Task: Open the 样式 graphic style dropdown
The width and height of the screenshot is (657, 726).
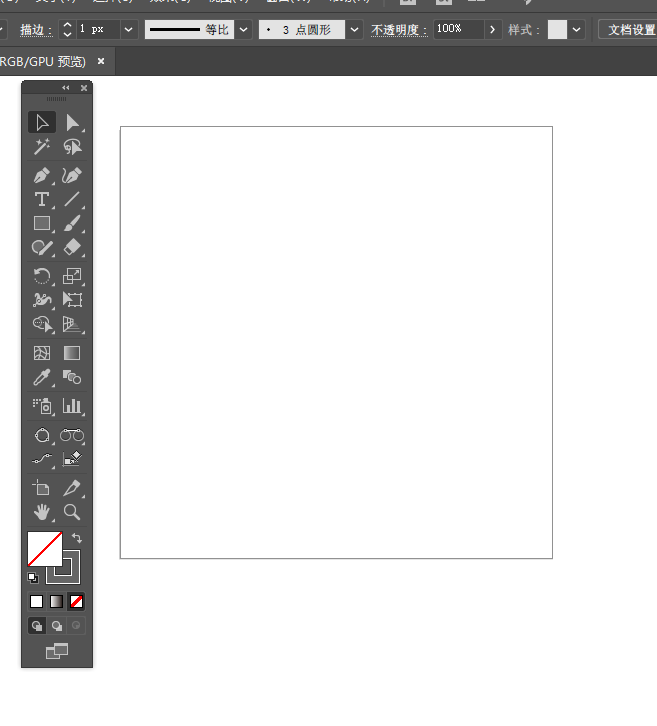Action: pyautogui.click(x=576, y=30)
